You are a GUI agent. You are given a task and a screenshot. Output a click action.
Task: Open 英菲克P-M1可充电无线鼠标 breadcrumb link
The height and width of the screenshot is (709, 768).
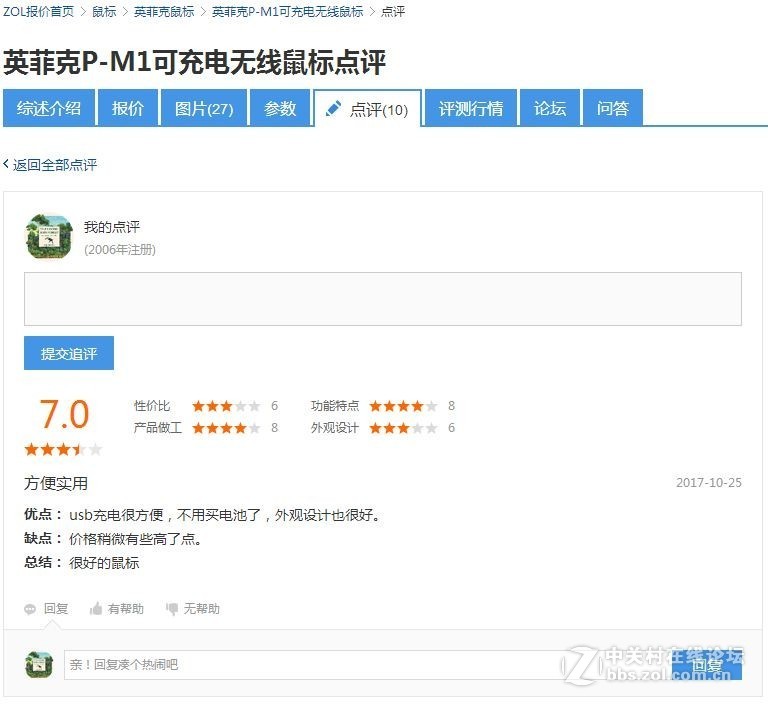[288, 11]
